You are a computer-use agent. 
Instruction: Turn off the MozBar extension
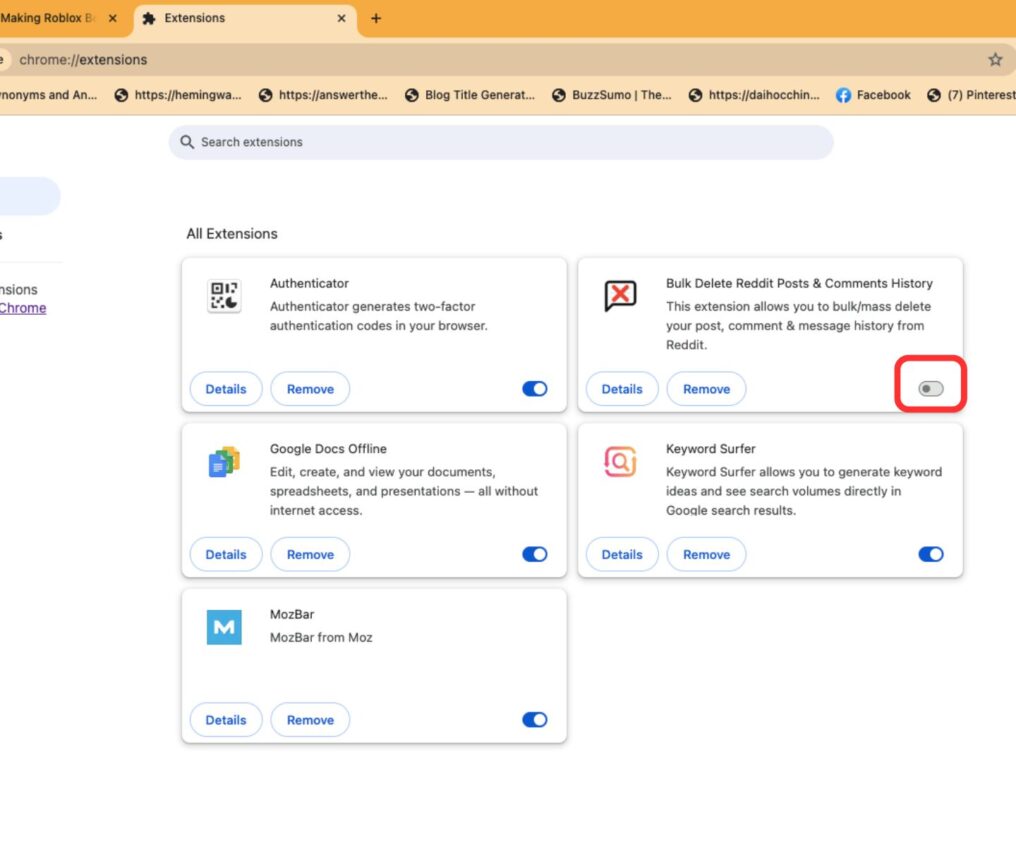(x=535, y=719)
